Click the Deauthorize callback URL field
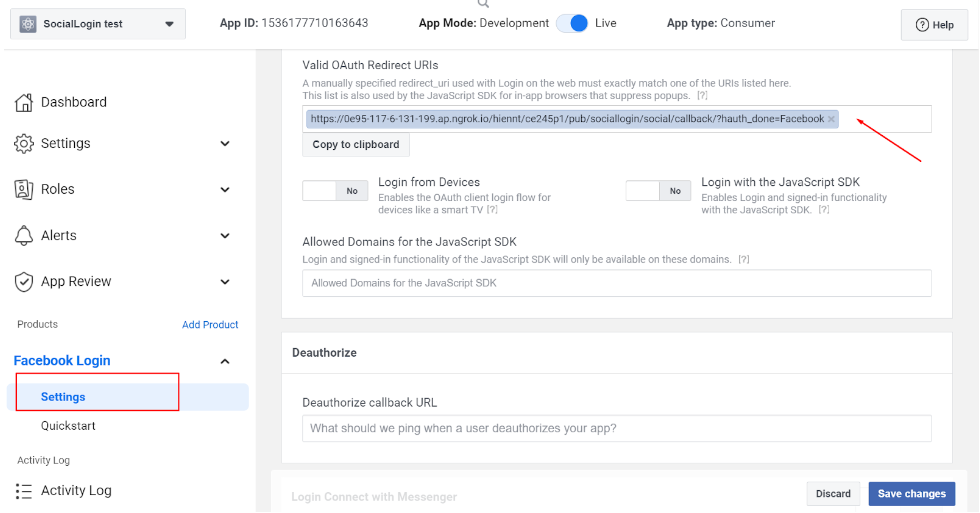Screen dimensions: 980x513 point(616,428)
